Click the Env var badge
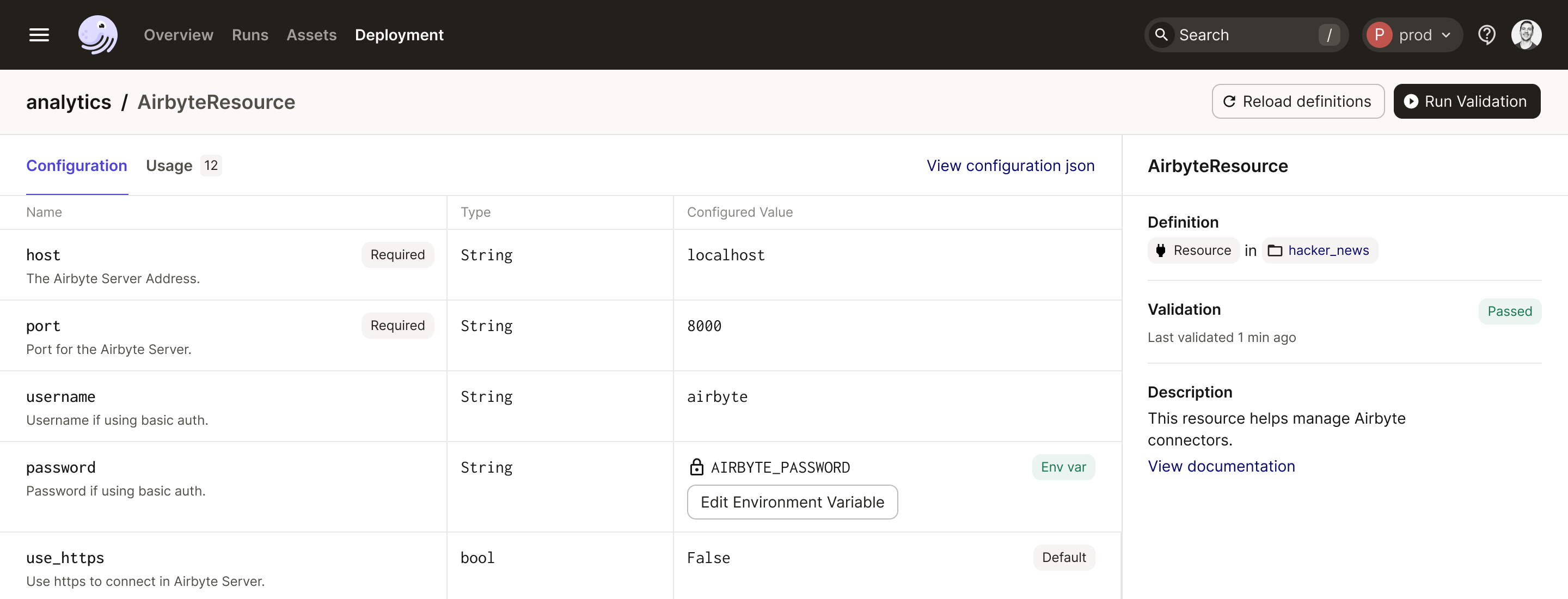The image size is (1568, 599). click(1063, 467)
